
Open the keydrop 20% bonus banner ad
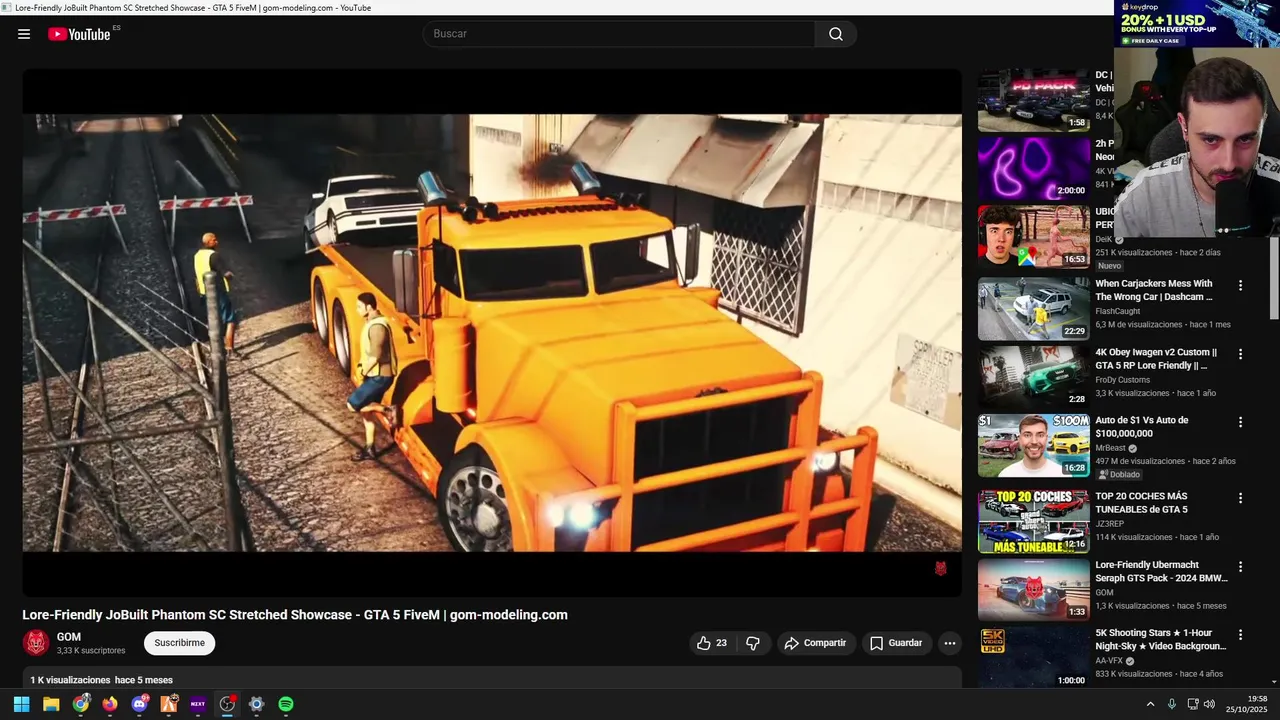coord(1197,23)
